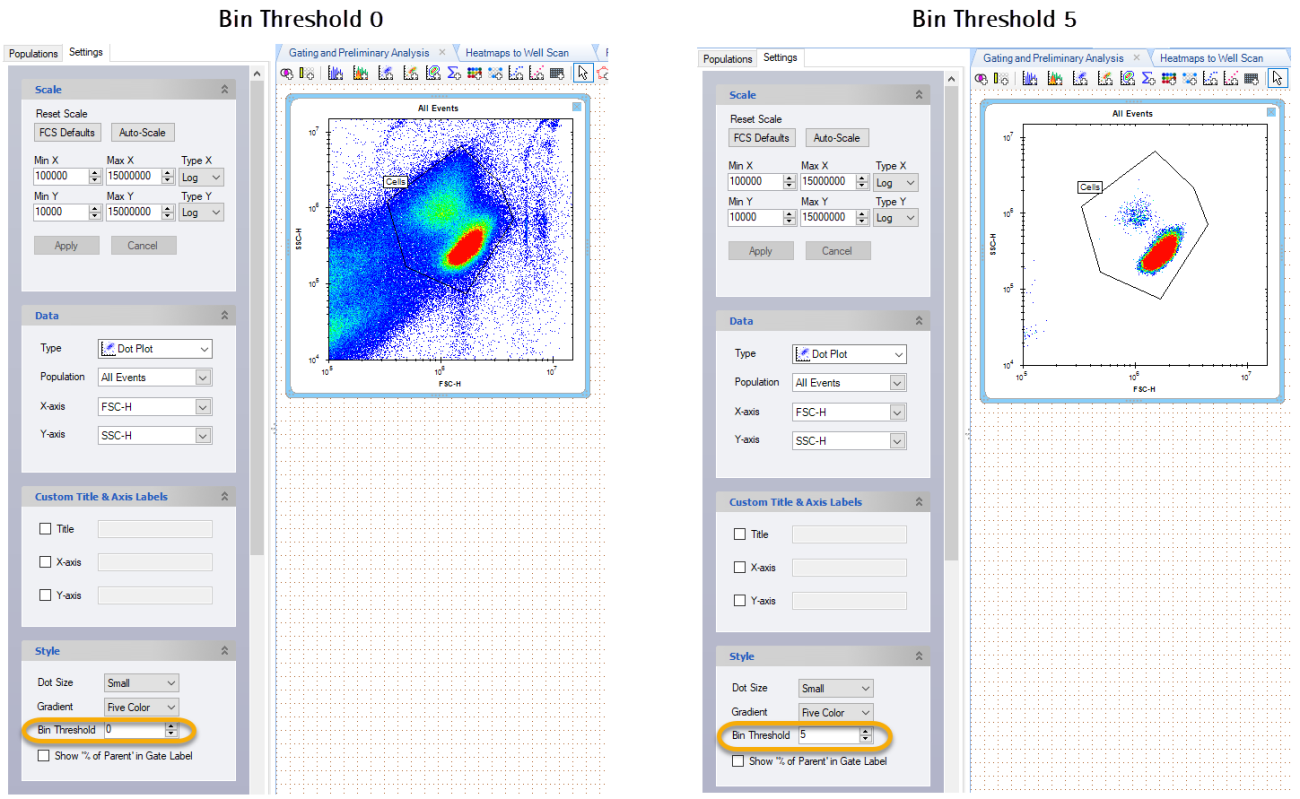
Task: Click Min X field showing 100000 in left Bin Threshold 0 panel
Action: (x=67, y=176)
